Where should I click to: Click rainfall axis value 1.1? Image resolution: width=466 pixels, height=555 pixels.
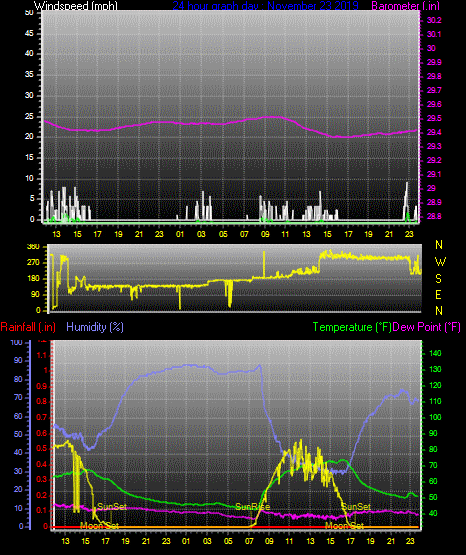pyautogui.click(x=42, y=355)
